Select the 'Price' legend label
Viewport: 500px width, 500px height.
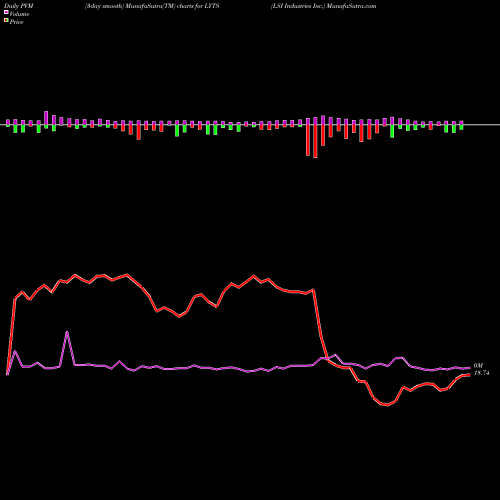pyautogui.click(x=16, y=22)
